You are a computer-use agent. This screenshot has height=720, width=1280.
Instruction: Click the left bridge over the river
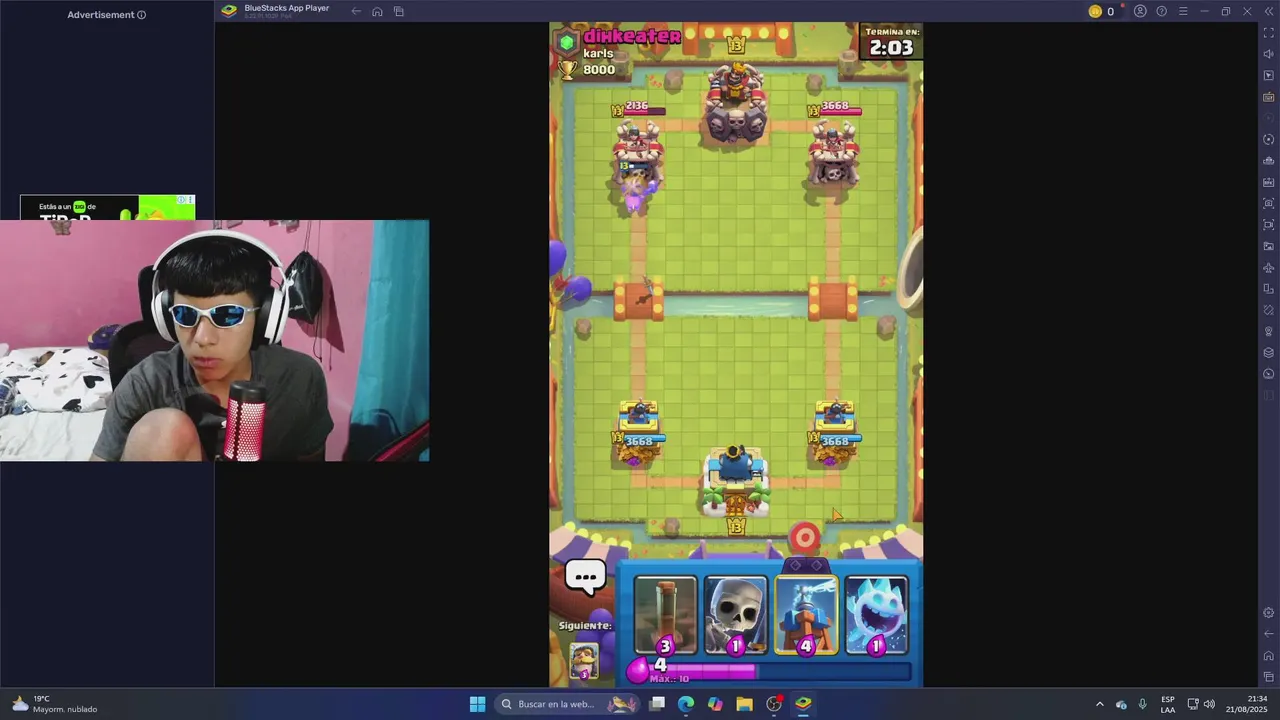[x=638, y=300]
